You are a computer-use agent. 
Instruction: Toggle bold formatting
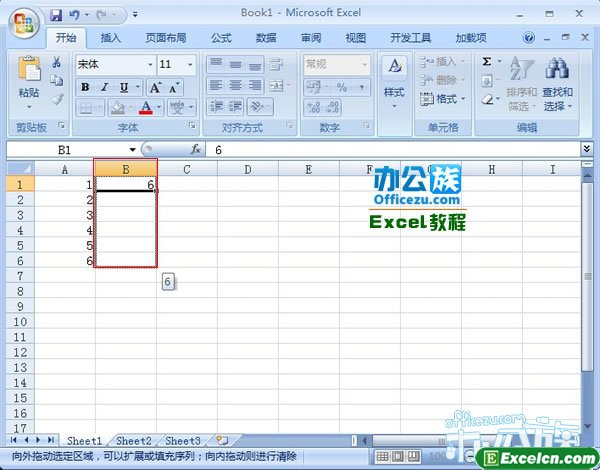click(x=85, y=87)
